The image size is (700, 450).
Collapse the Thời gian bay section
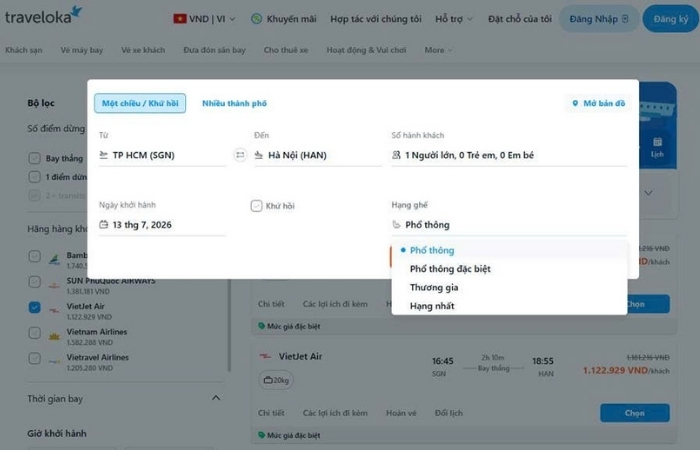coord(216,398)
